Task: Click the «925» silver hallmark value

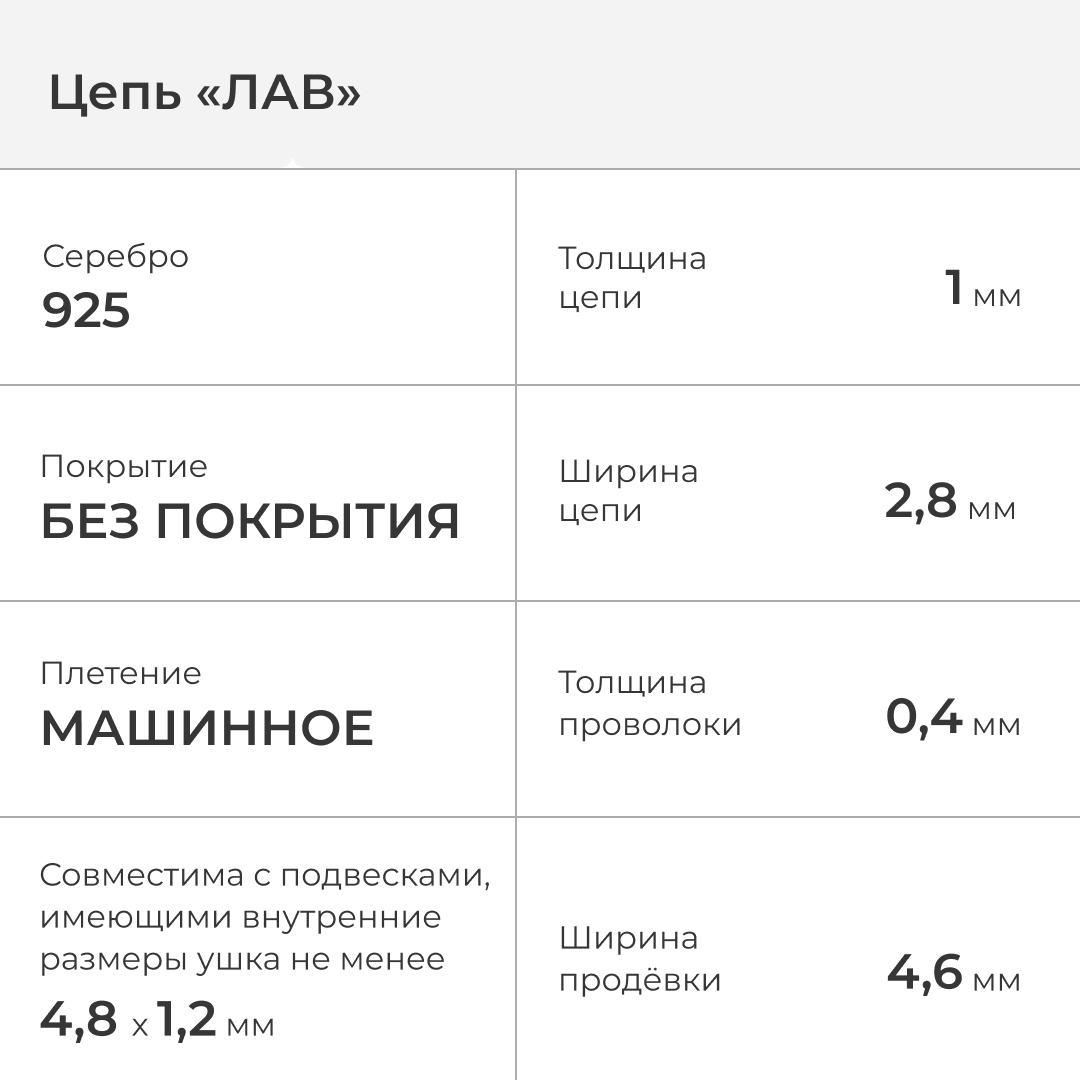Action: [86, 311]
